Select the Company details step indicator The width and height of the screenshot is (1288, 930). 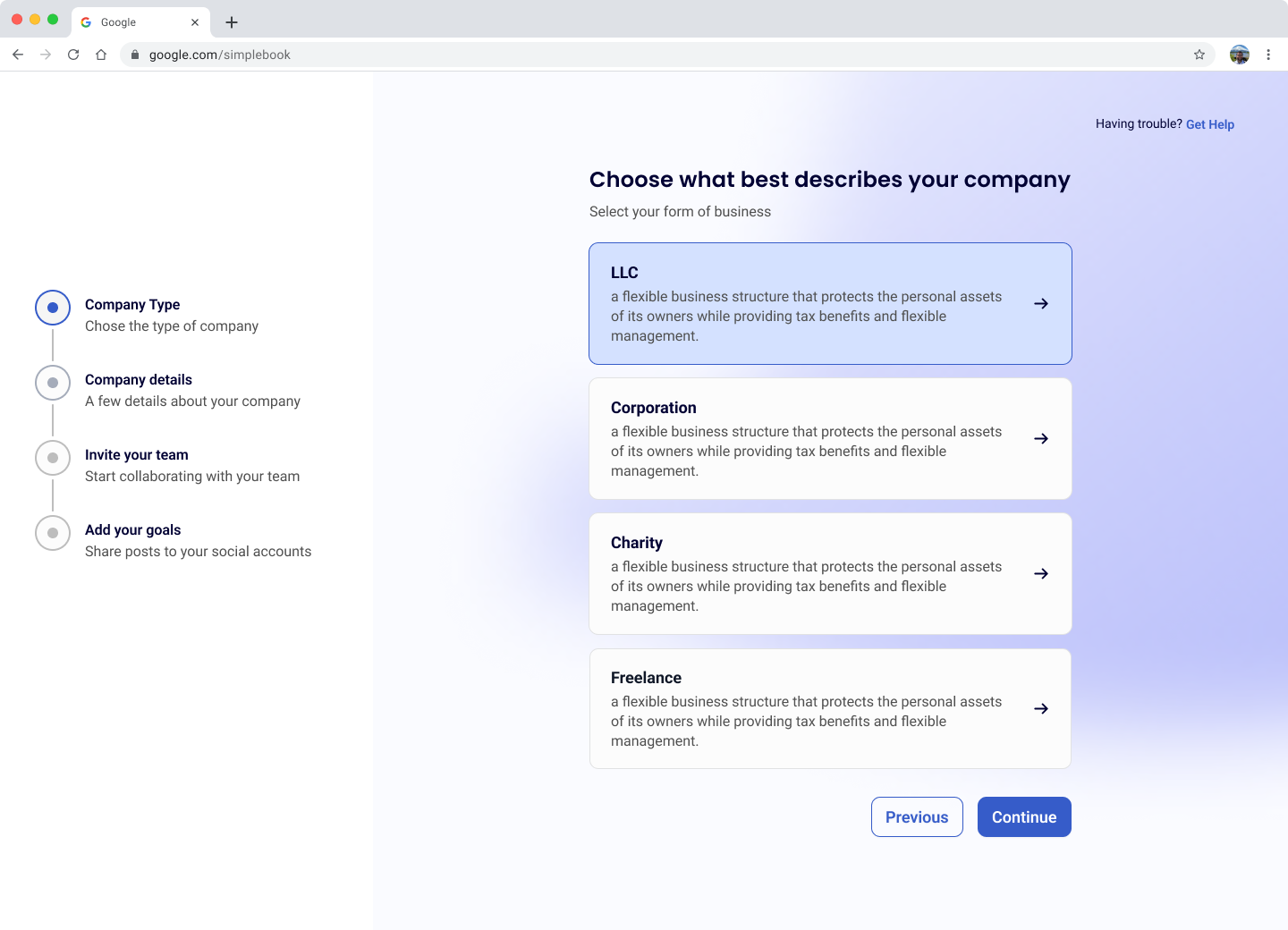[x=53, y=383]
